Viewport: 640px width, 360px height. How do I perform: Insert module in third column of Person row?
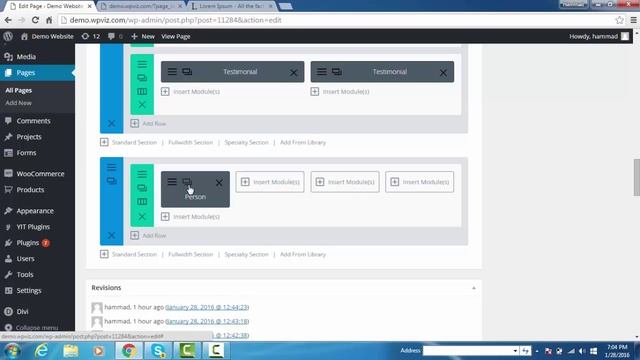(x=345, y=182)
